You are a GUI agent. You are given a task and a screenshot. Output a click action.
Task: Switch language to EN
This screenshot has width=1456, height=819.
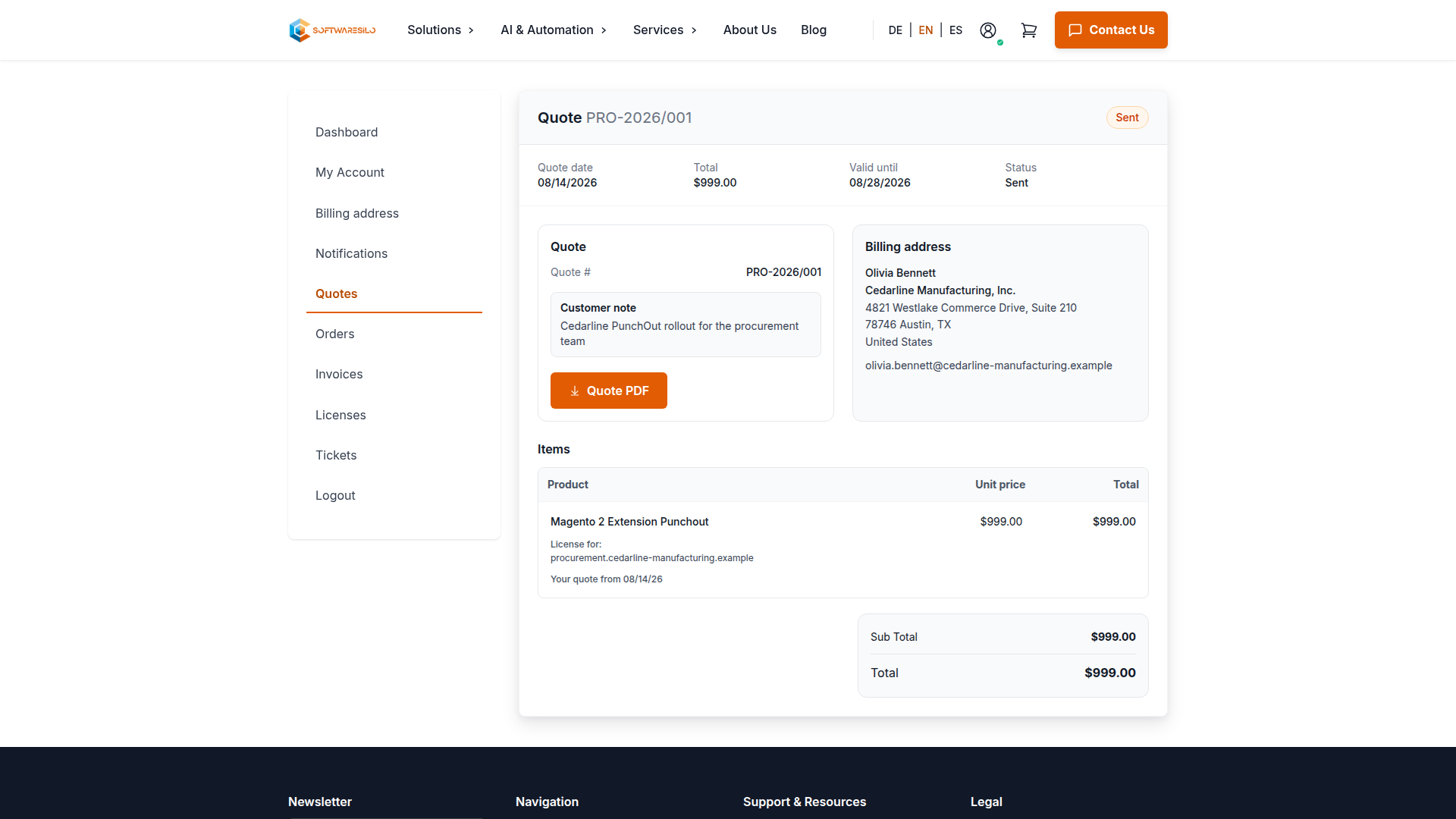[926, 30]
